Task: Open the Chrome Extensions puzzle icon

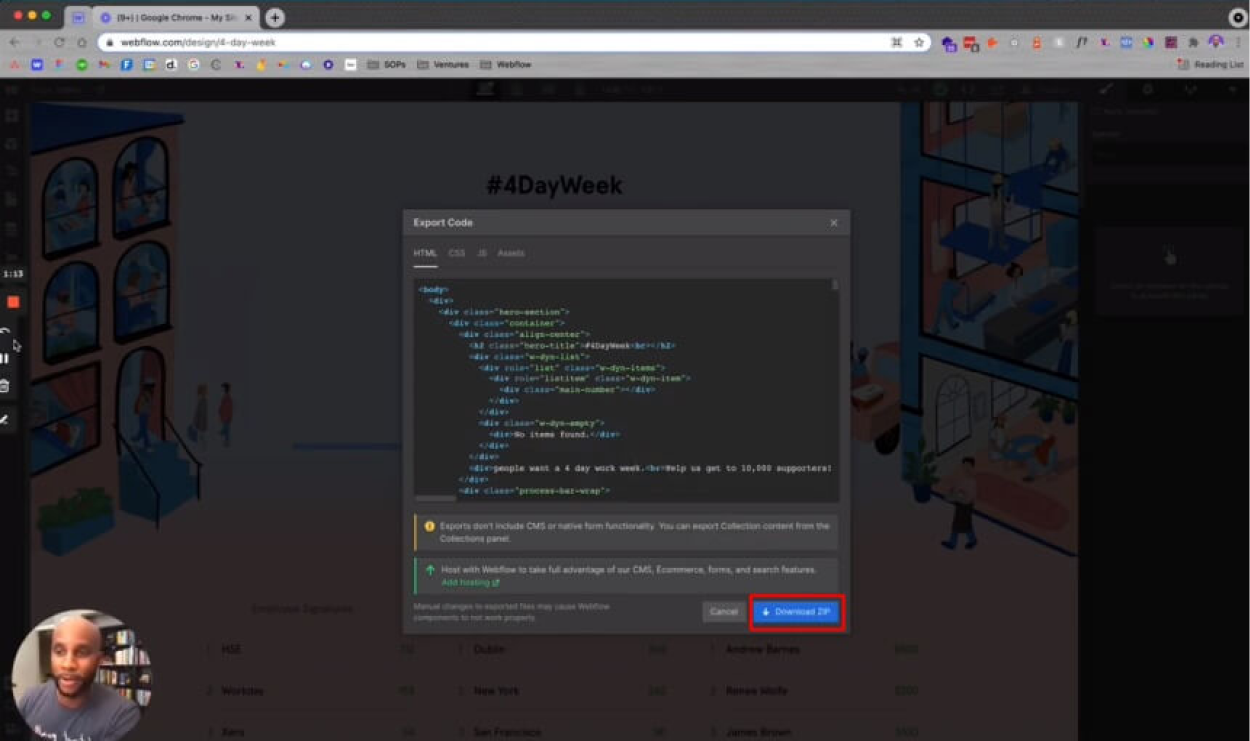Action: point(1193,43)
